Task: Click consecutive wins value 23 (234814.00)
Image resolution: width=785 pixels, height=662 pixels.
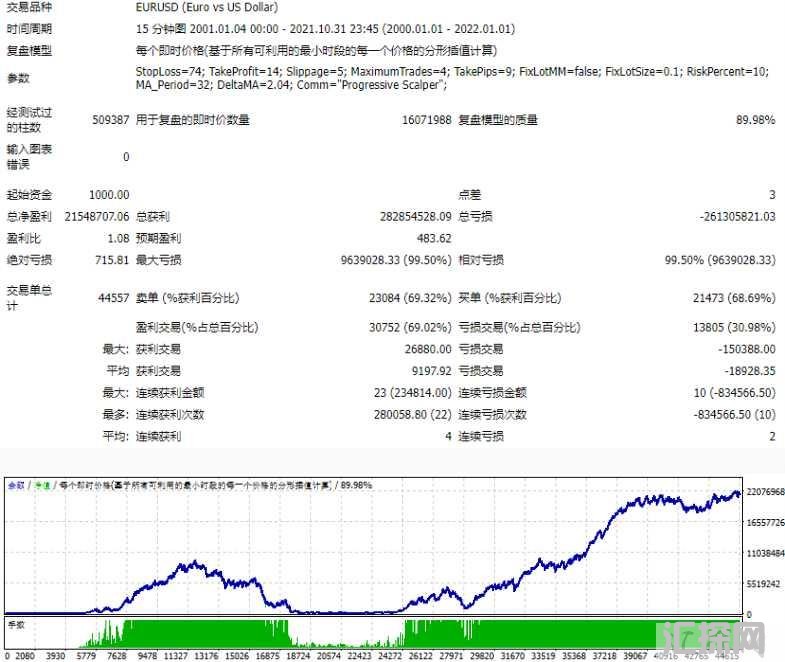Action: [x=413, y=393]
